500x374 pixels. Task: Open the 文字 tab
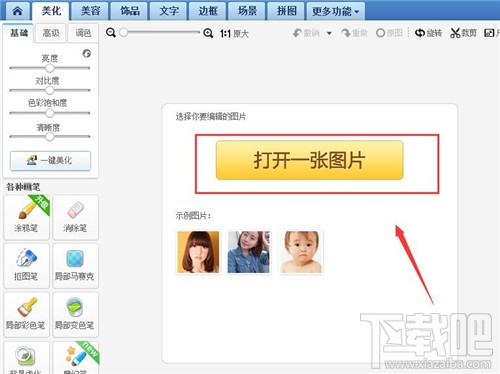pos(169,11)
